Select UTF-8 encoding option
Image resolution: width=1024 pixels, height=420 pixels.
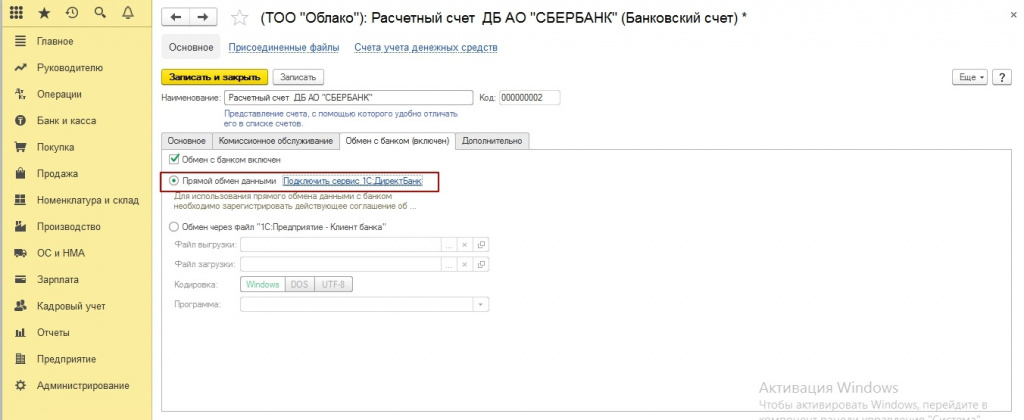coord(334,285)
